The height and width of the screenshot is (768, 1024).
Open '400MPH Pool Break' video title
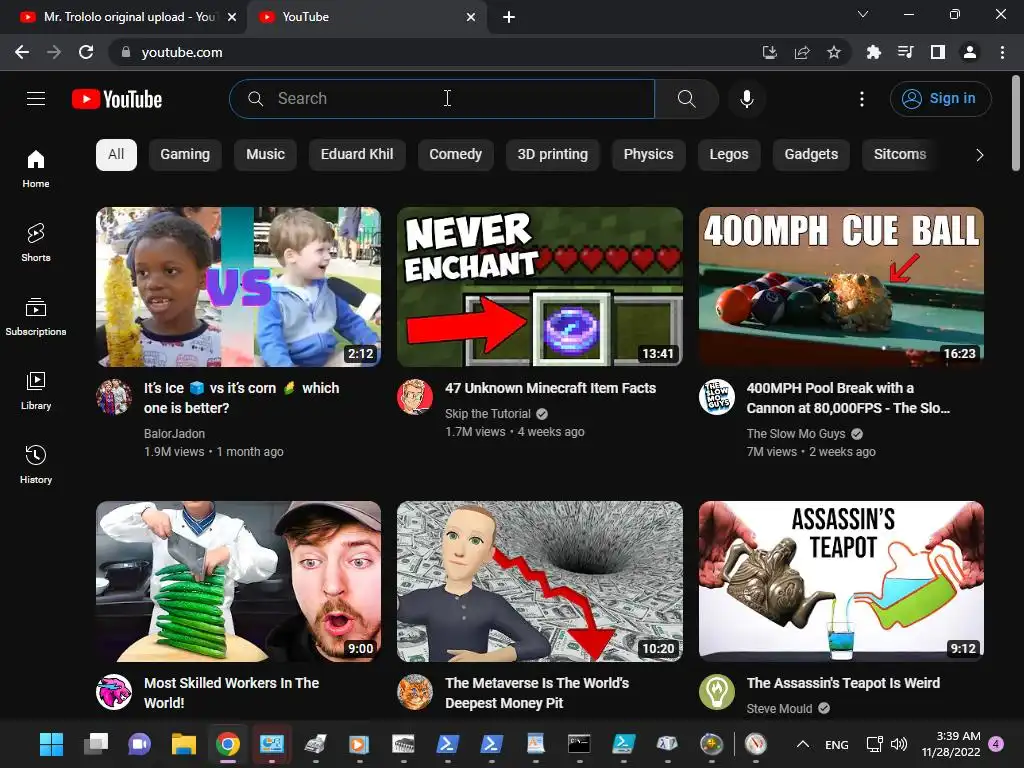(x=848, y=398)
